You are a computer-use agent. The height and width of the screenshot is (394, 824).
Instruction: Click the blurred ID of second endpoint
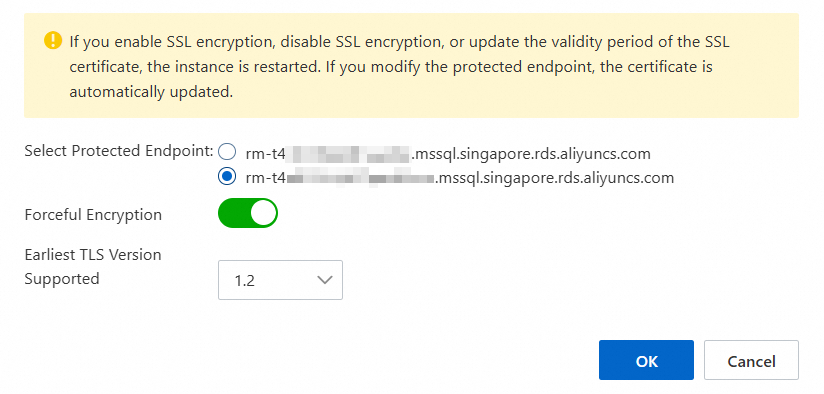(x=360, y=178)
